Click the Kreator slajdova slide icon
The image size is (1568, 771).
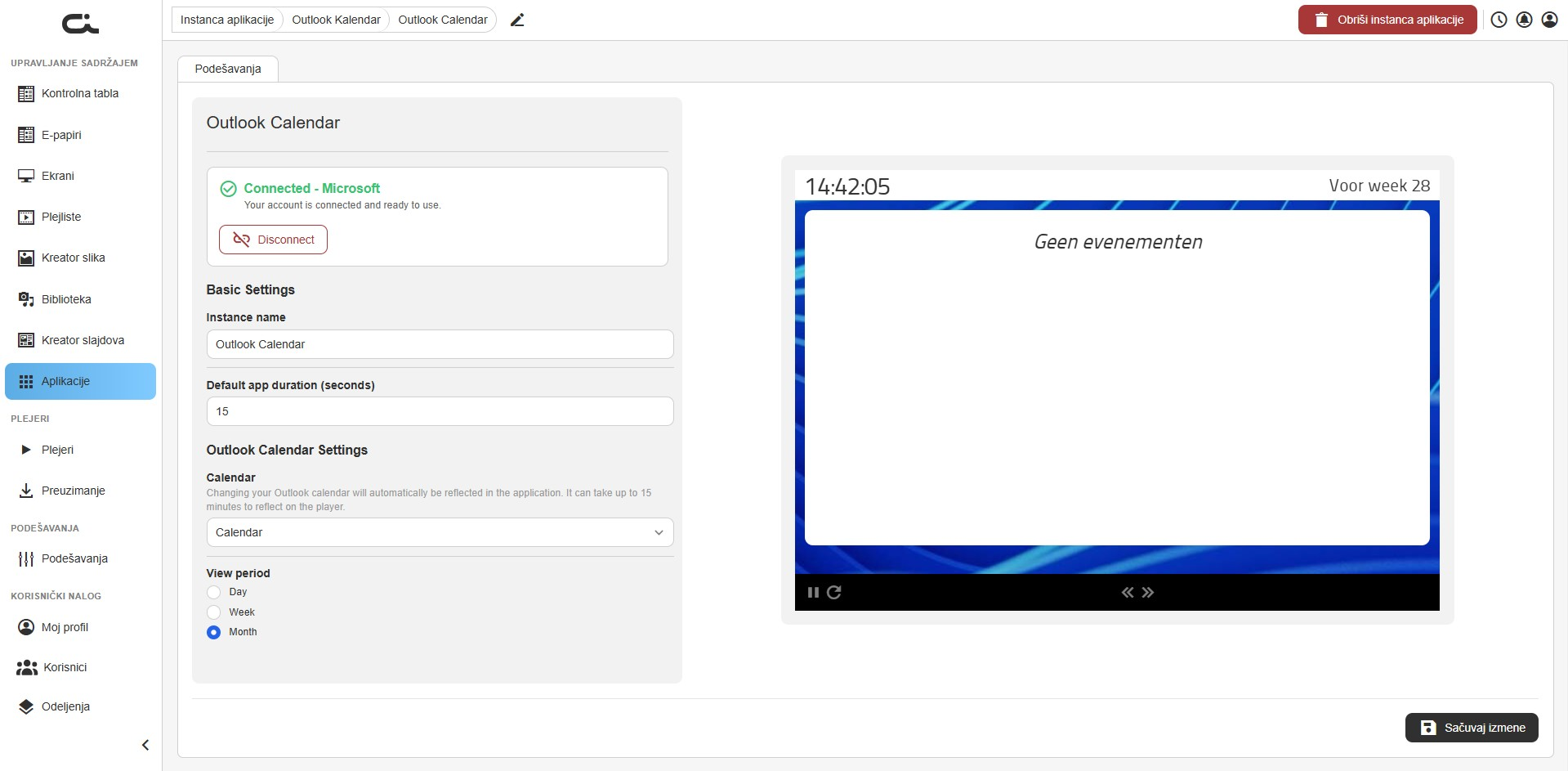click(26, 340)
